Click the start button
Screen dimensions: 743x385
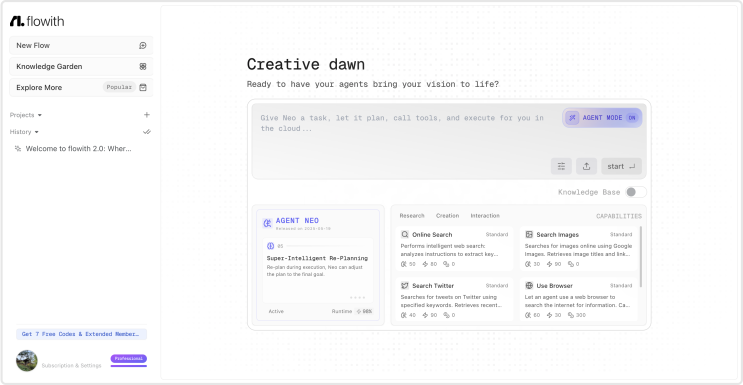tap(621, 166)
